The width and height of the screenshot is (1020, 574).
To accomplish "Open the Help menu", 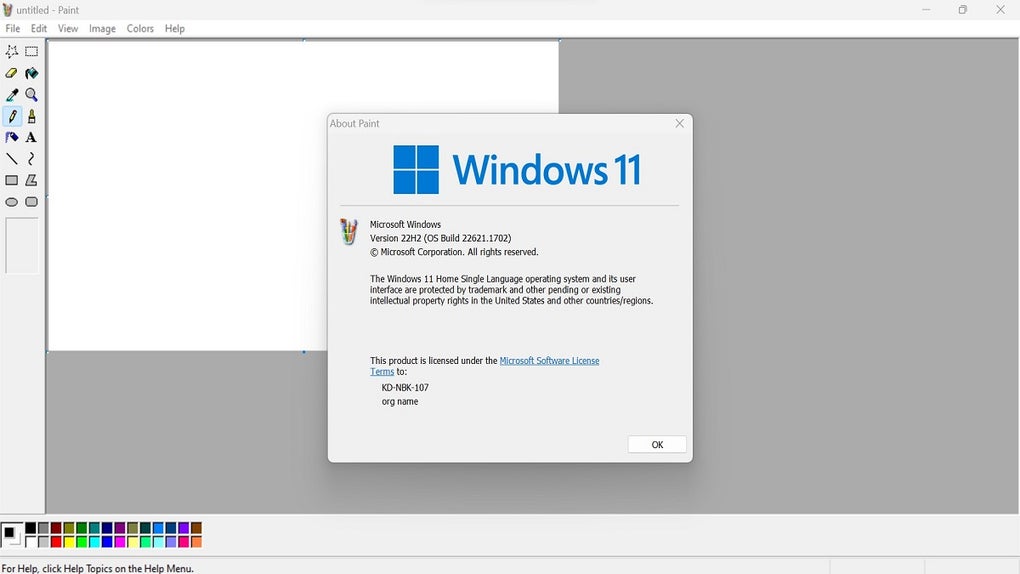I will [x=174, y=29].
